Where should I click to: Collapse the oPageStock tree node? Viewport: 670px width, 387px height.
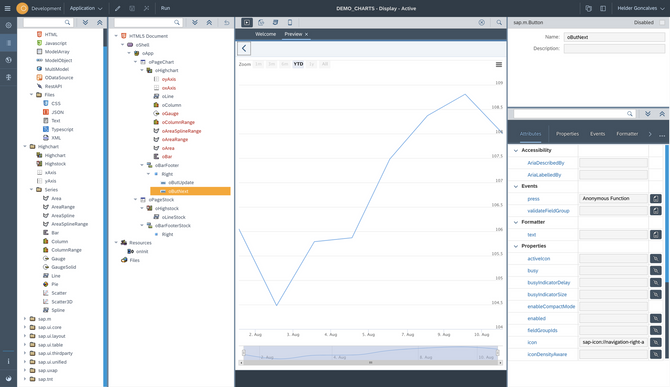point(136,199)
